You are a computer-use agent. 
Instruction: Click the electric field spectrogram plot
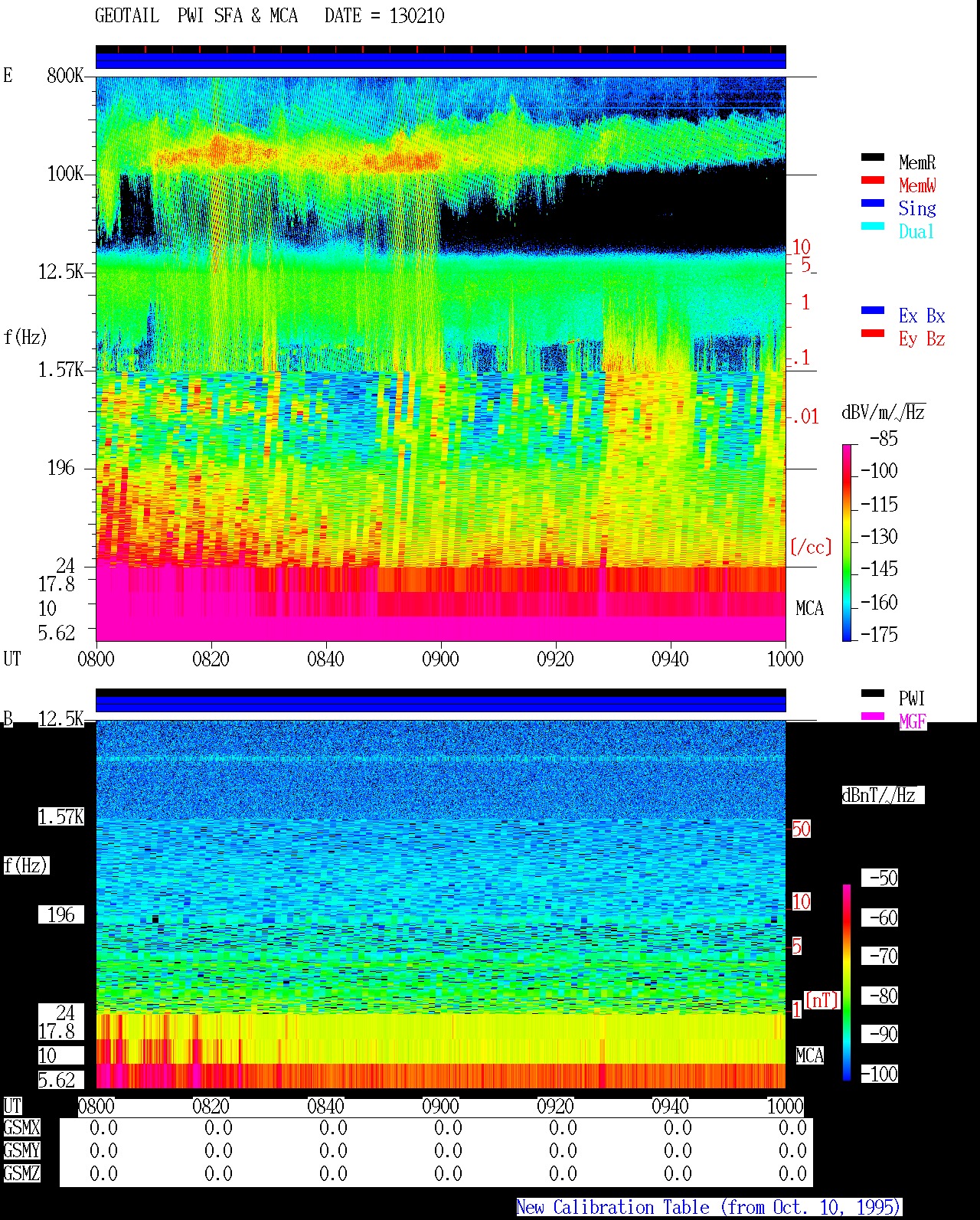pyautogui.click(x=441, y=358)
